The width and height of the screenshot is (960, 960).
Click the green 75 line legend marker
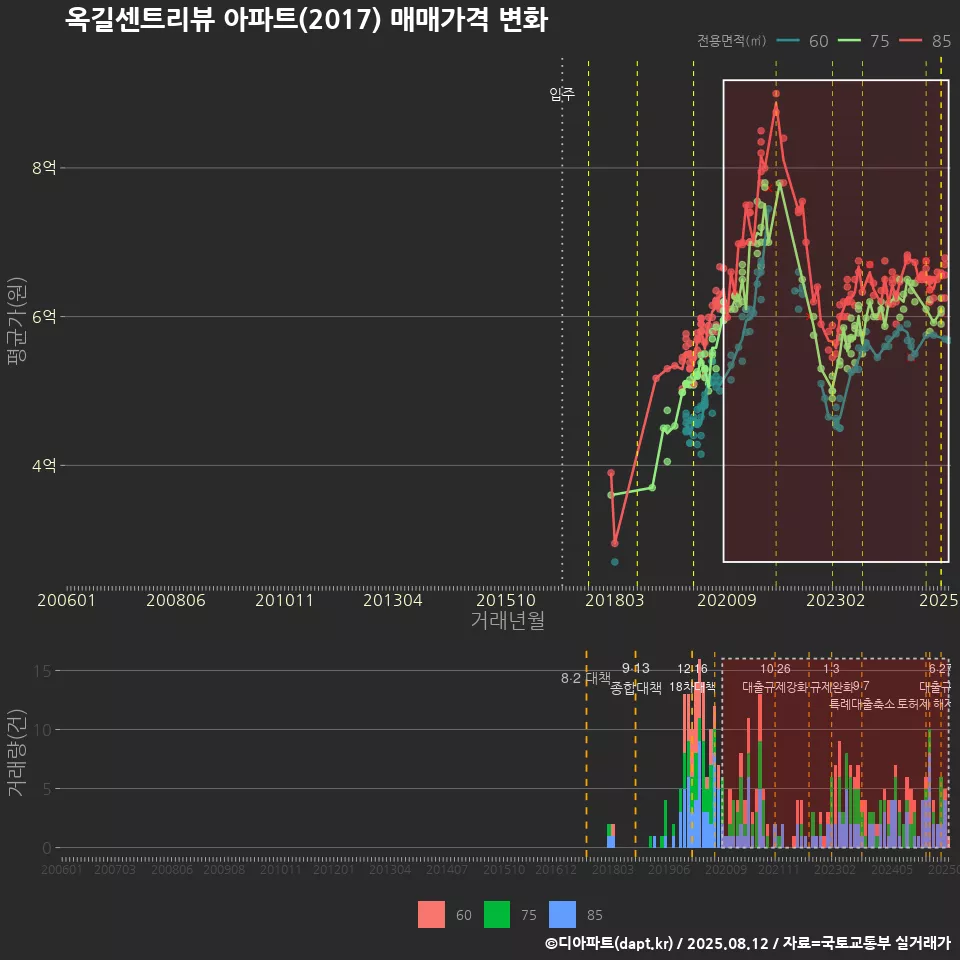[849, 41]
